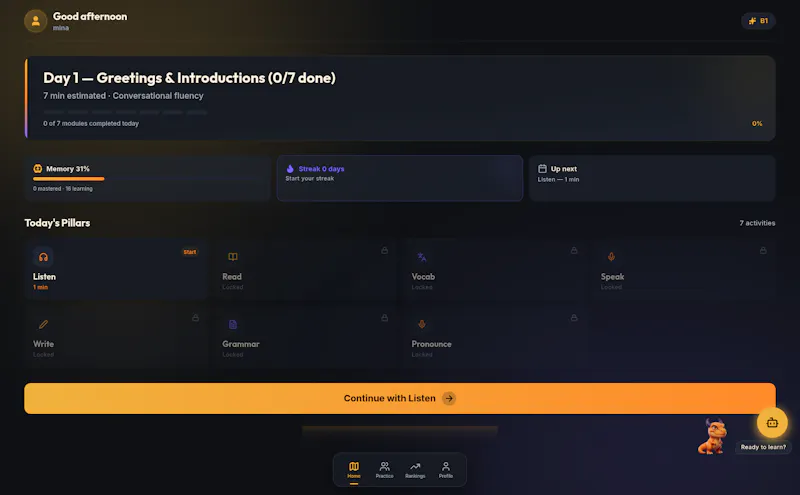Click the Good afternoon greeting text
The height and width of the screenshot is (495, 800).
coord(90,16)
